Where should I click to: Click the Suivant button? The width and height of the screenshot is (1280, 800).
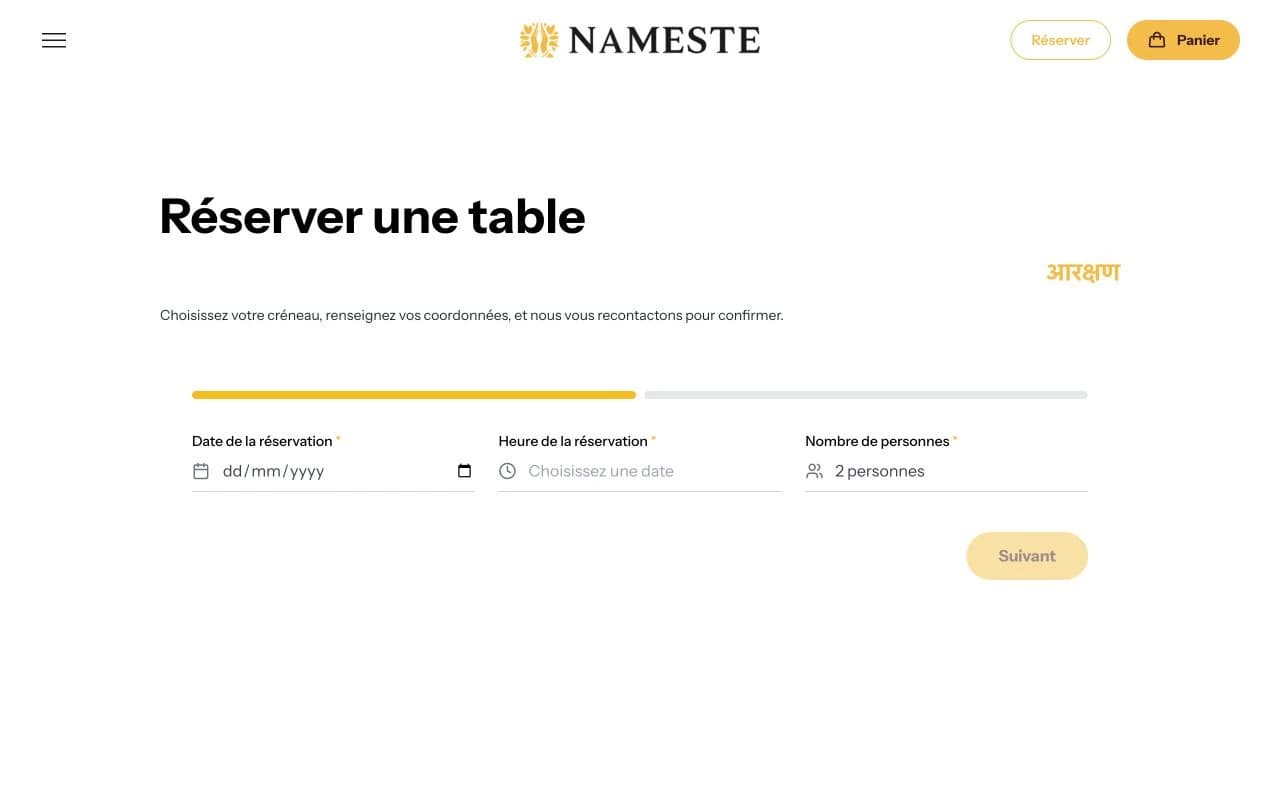[1027, 556]
